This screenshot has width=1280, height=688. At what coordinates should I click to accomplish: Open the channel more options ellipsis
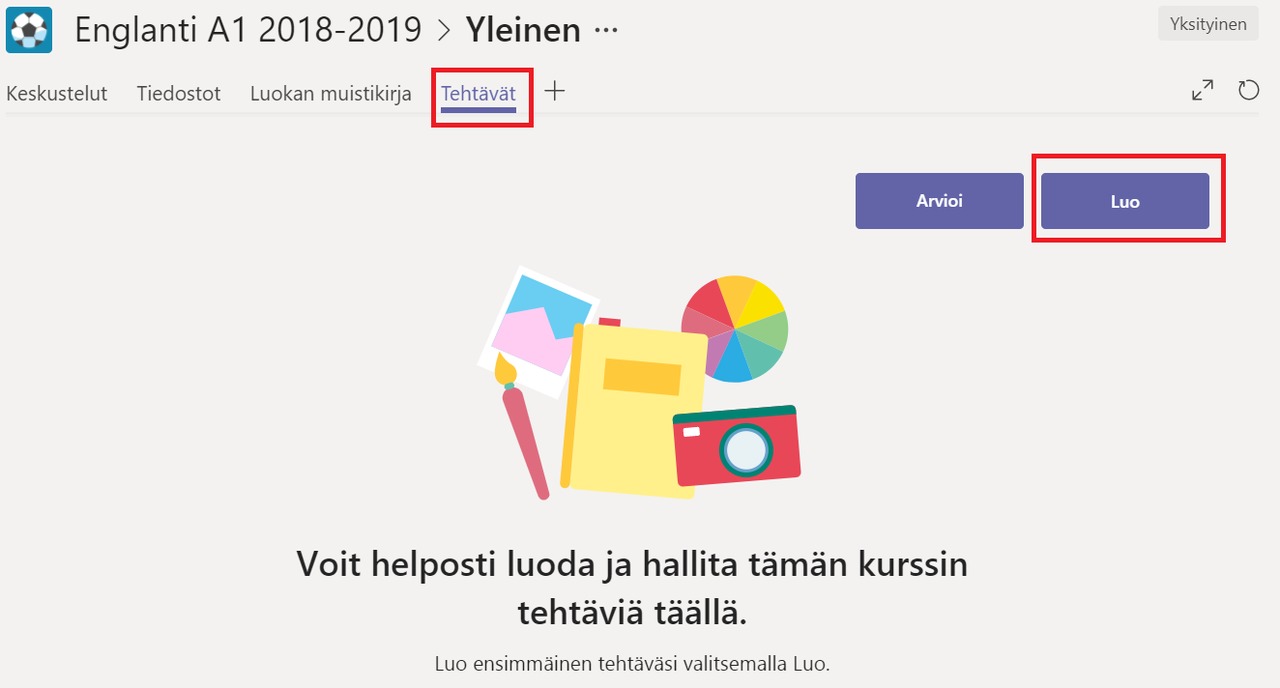tap(606, 31)
